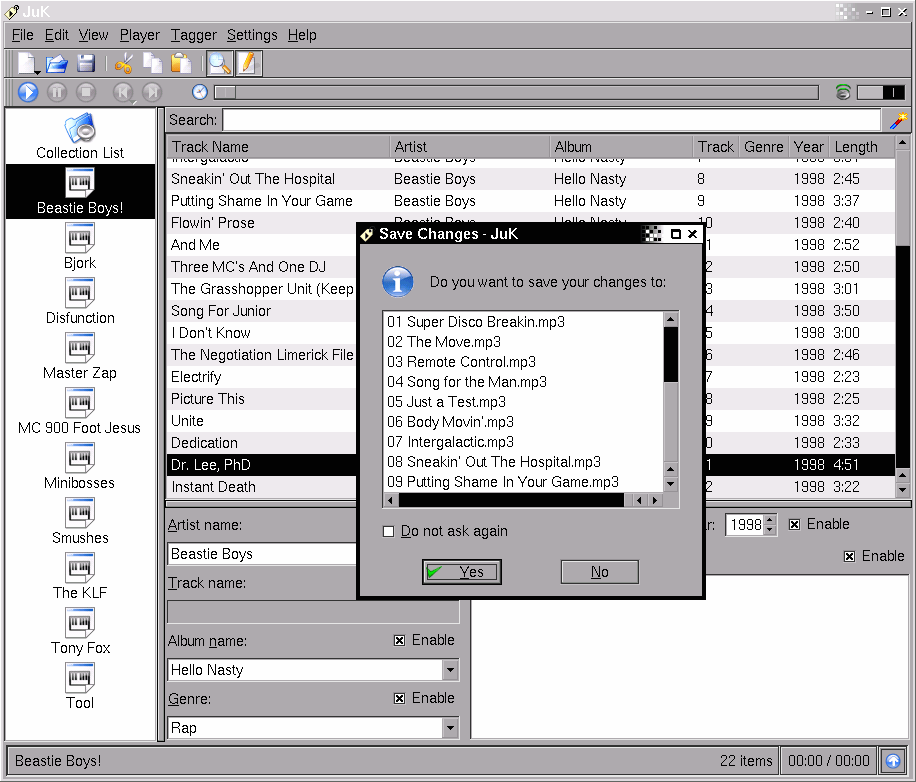
Task: Open the Player menu
Action: point(139,35)
